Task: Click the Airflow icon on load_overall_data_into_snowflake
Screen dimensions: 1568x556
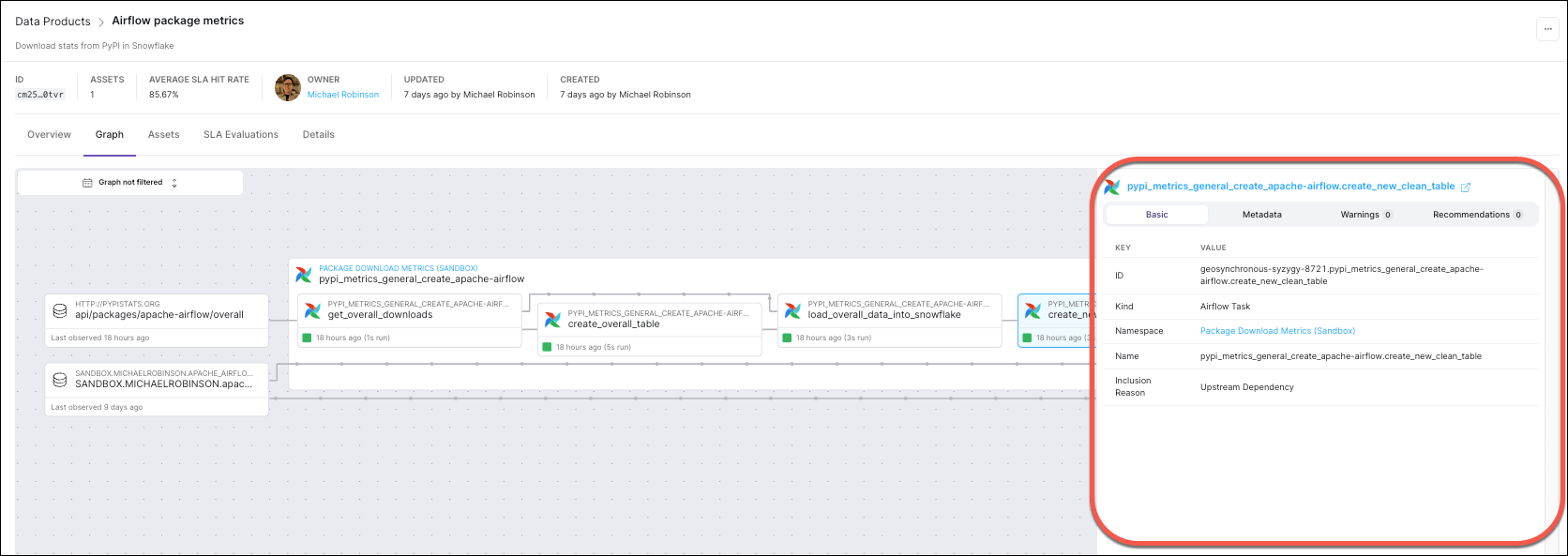Action: click(x=793, y=310)
